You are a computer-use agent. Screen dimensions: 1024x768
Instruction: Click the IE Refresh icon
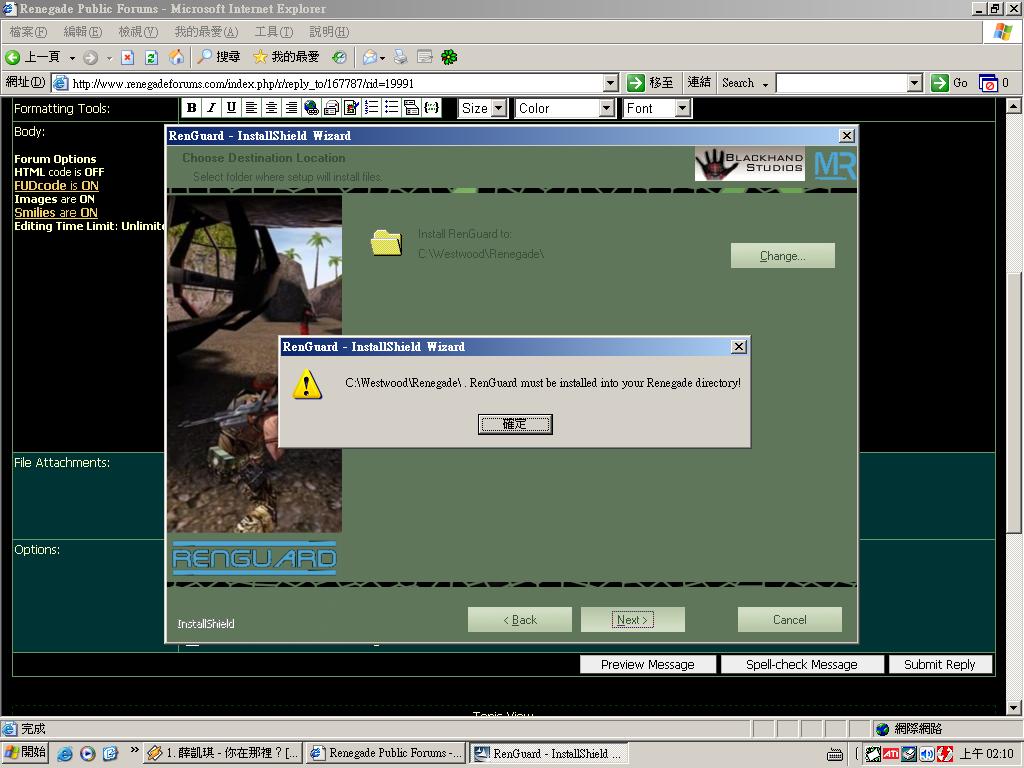point(152,57)
